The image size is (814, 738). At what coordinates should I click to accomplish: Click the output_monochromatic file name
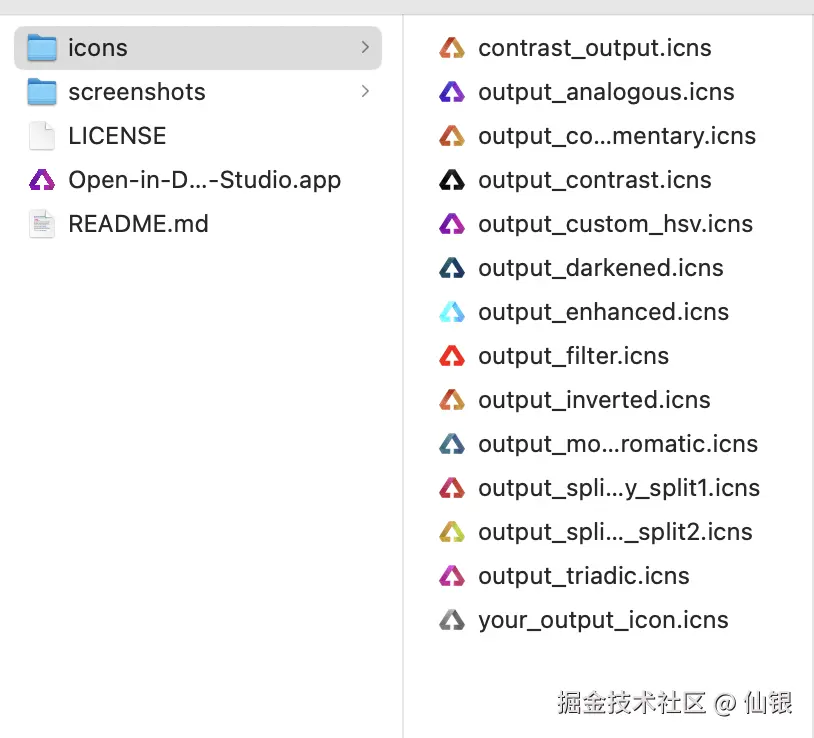pyautogui.click(x=618, y=443)
